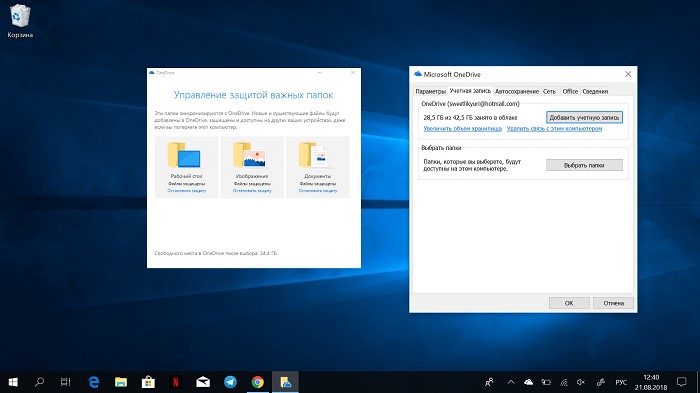This screenshot has height=393, width=700.
Task: Open Telegram from the taskbar
Action: point(230,382)
